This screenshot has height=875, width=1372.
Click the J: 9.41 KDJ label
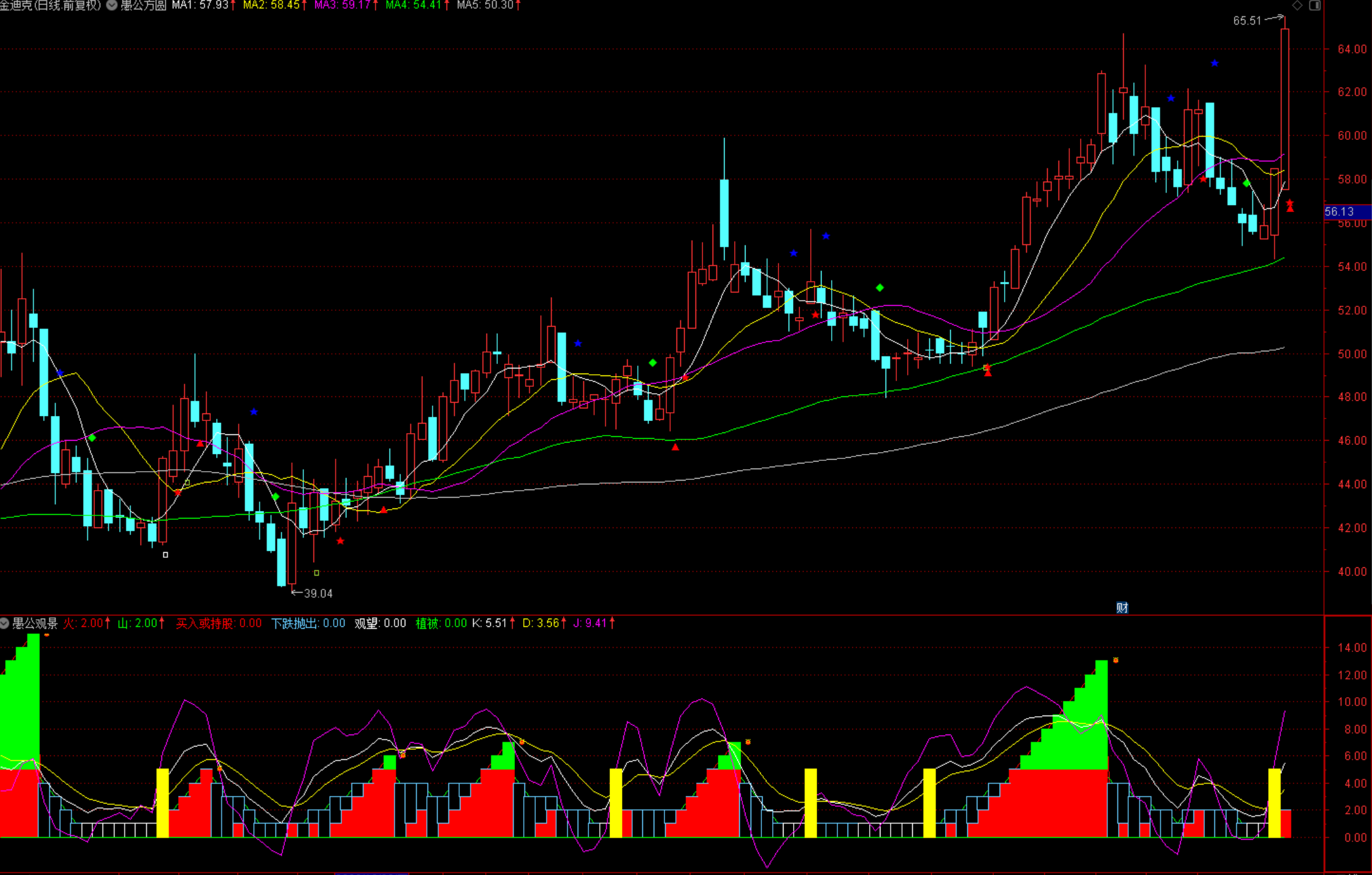coord(590,624)
